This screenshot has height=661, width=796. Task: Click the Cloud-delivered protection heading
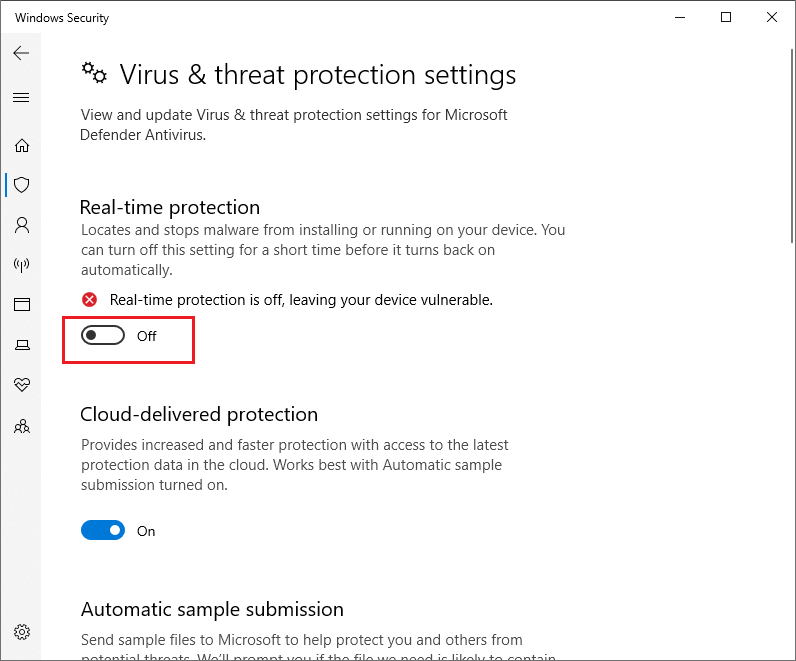click(199, 414)
